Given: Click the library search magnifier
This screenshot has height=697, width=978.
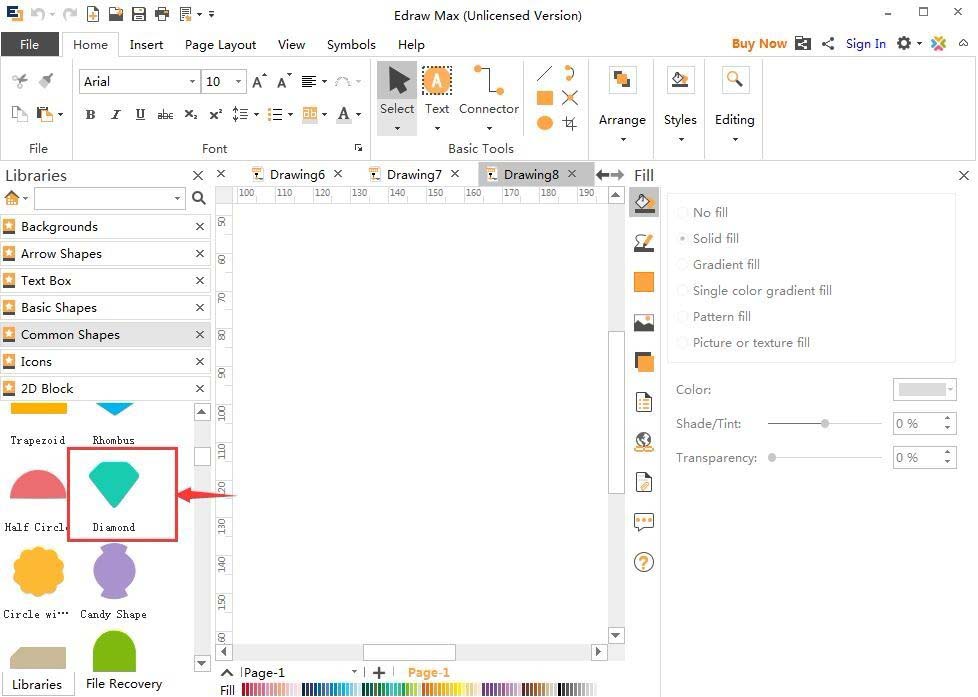Looking at the screenshot, I should click(x=199, y=198).
